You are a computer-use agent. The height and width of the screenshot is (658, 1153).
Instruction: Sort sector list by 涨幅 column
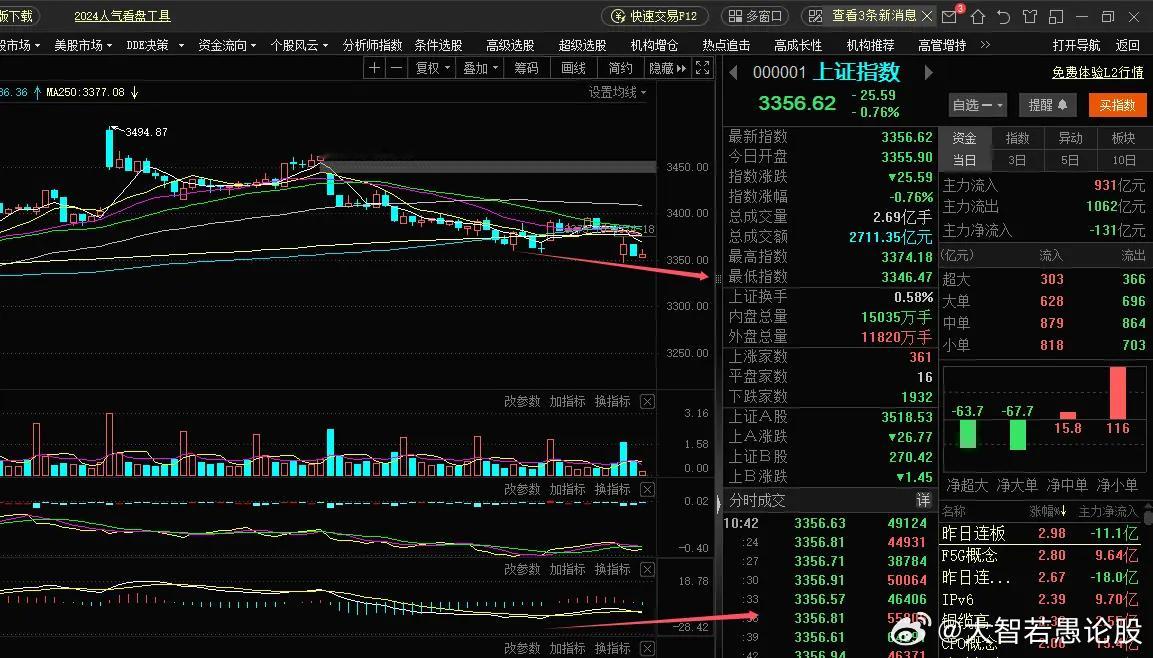(x=1046, y=511)
